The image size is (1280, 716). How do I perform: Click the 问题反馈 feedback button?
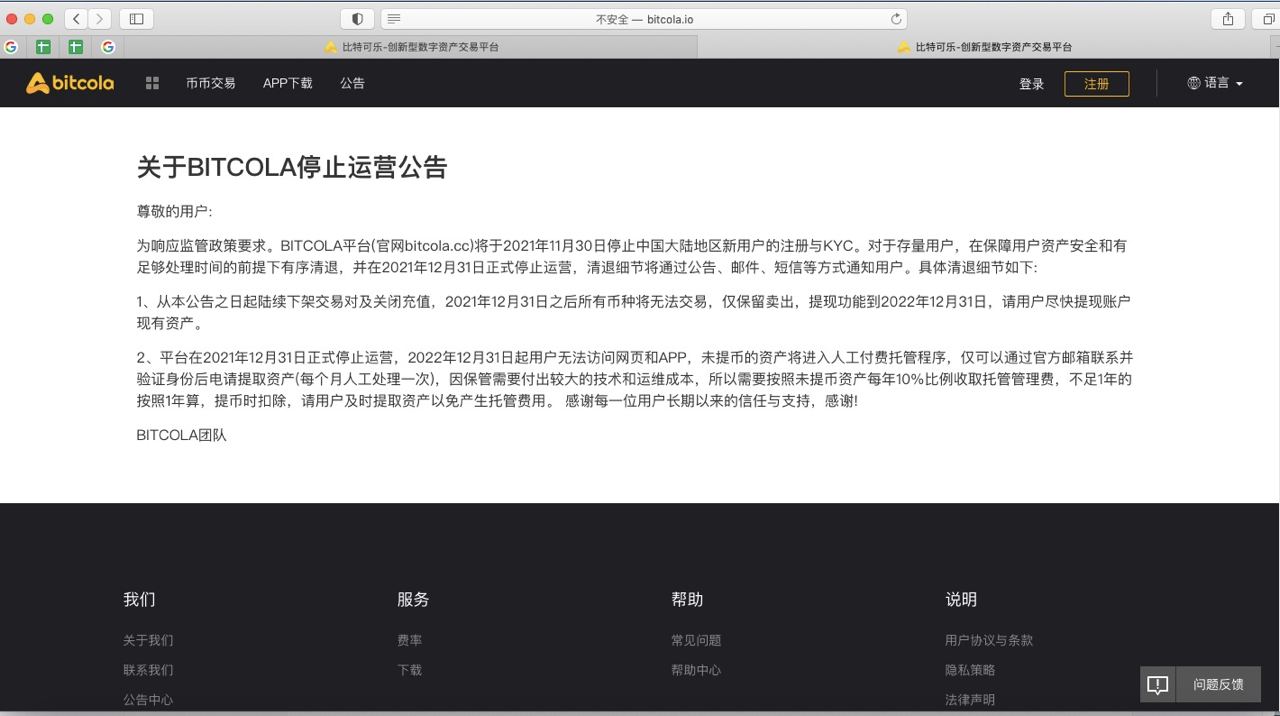tap(1218, 685)
